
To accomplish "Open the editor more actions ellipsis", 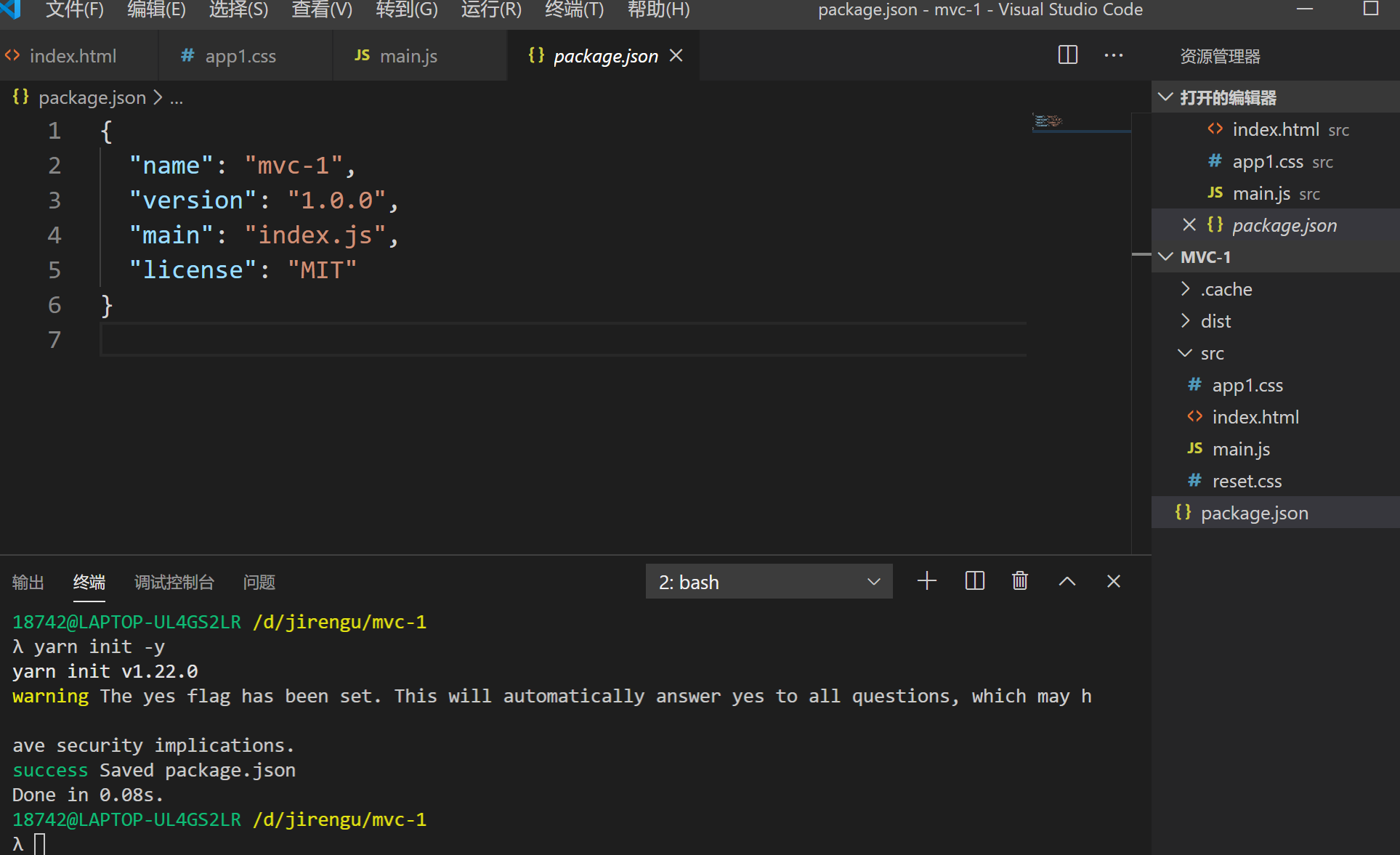I will coord(1113,55).
